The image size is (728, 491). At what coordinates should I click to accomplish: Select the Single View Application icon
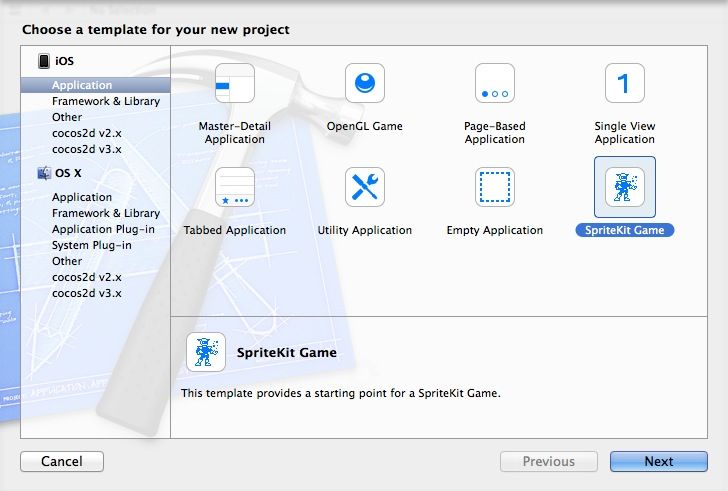coord(625,83)
